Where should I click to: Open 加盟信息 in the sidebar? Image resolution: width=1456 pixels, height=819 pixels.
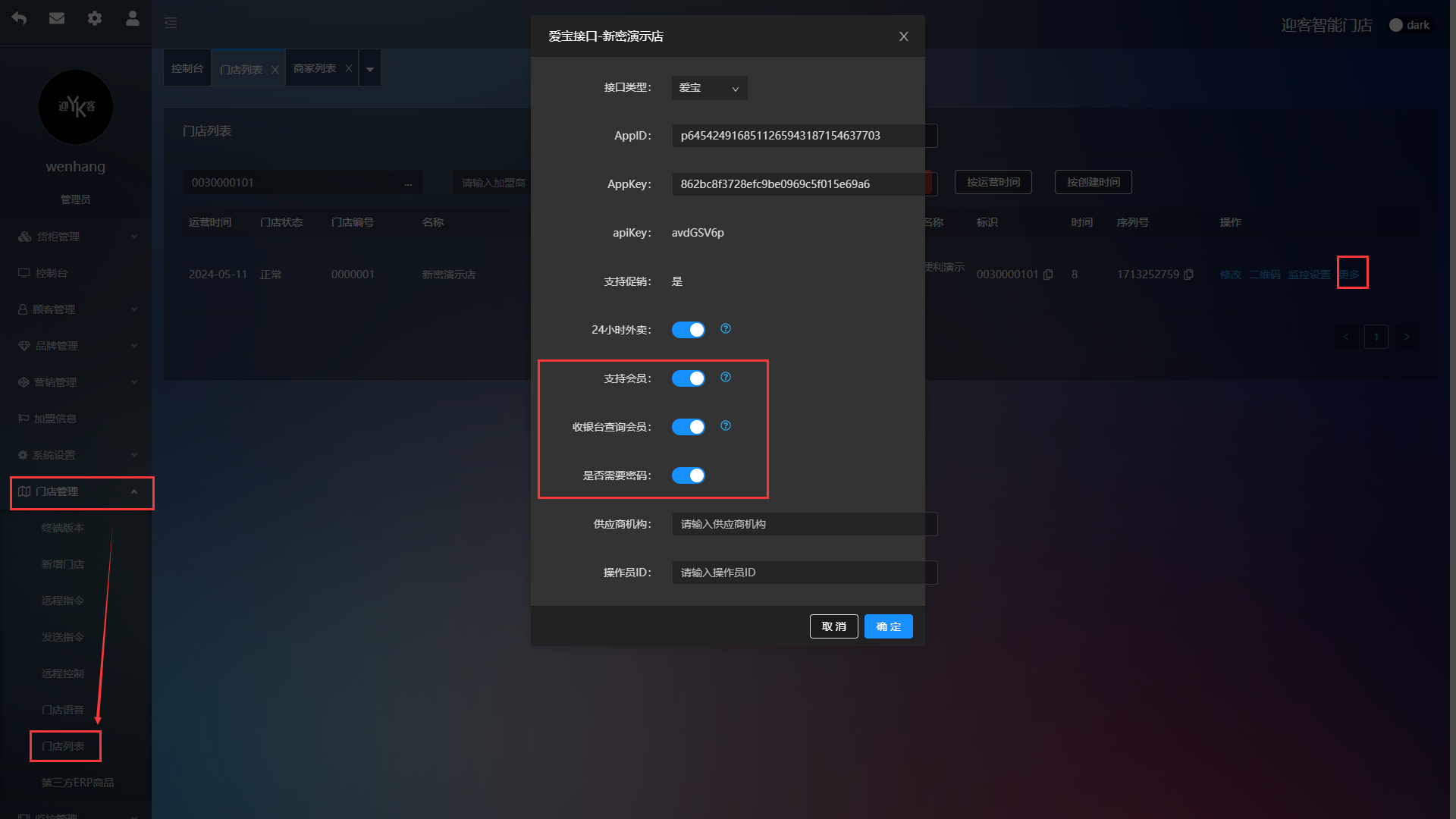click(76, 419)
